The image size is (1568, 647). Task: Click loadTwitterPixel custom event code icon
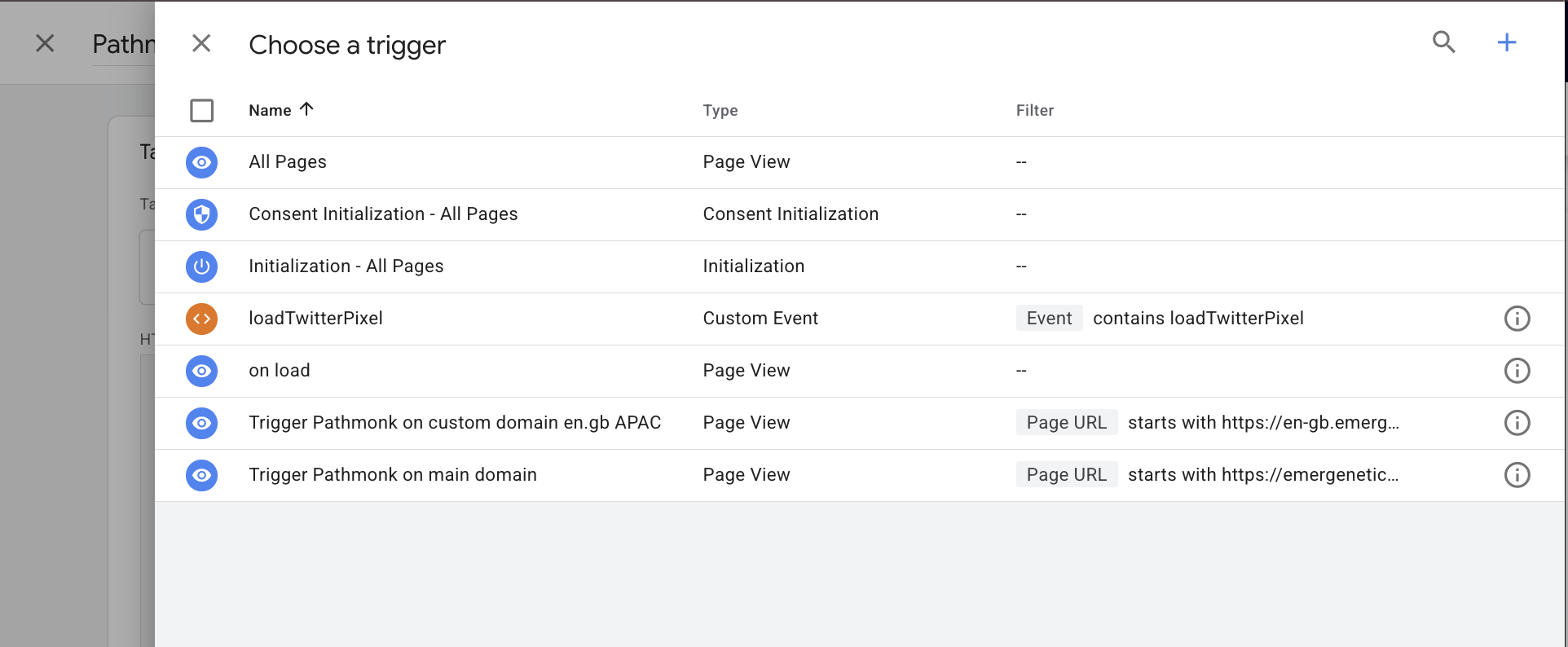(x=201, y=319)
